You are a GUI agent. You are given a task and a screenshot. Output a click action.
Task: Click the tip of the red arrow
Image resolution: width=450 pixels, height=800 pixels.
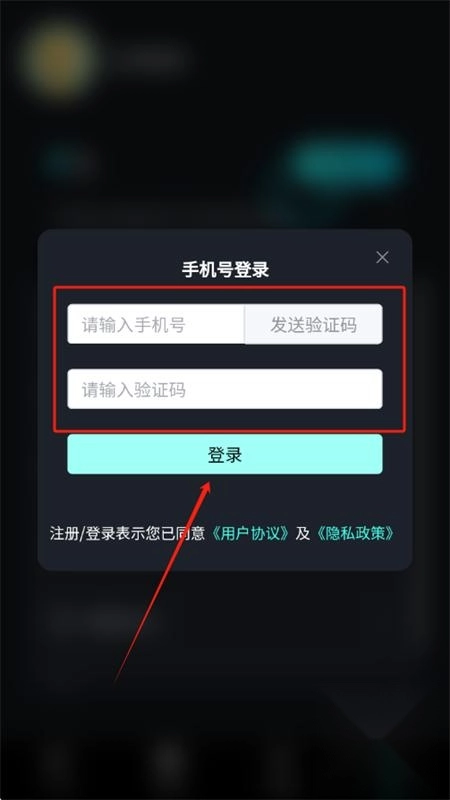[209, 482]
